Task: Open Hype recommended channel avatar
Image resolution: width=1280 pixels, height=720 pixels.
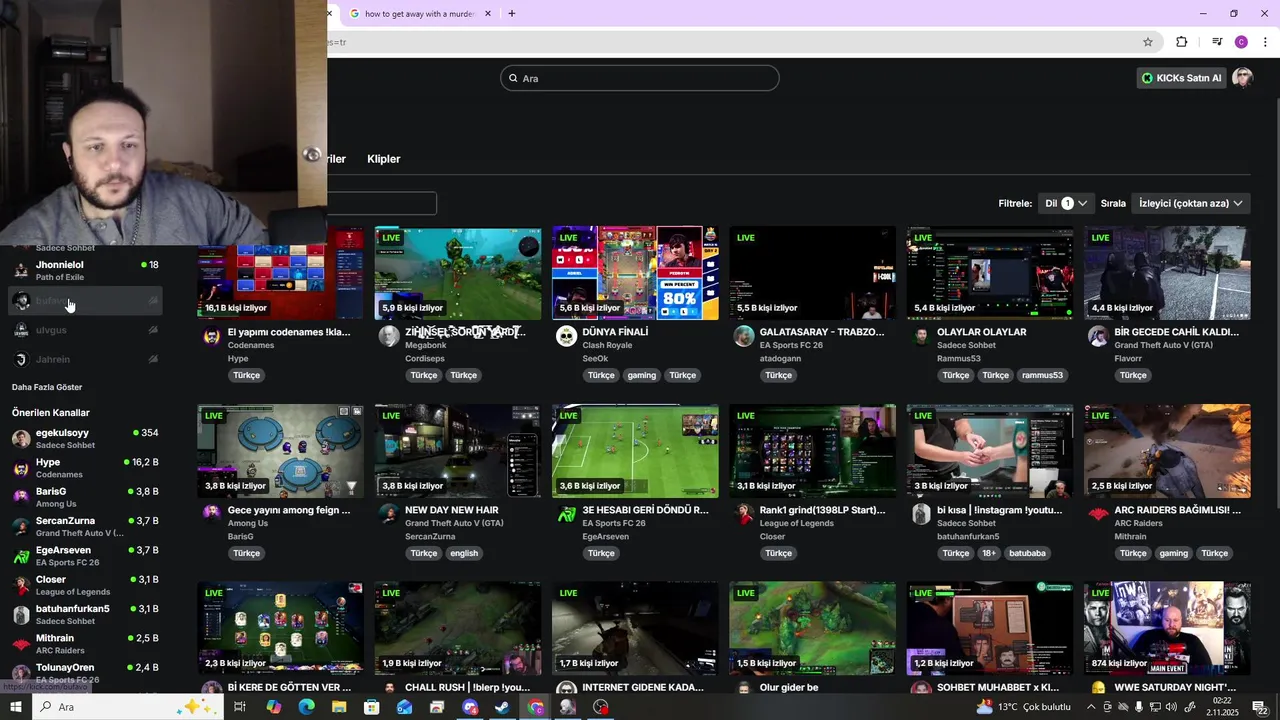Action: [21, 468]
